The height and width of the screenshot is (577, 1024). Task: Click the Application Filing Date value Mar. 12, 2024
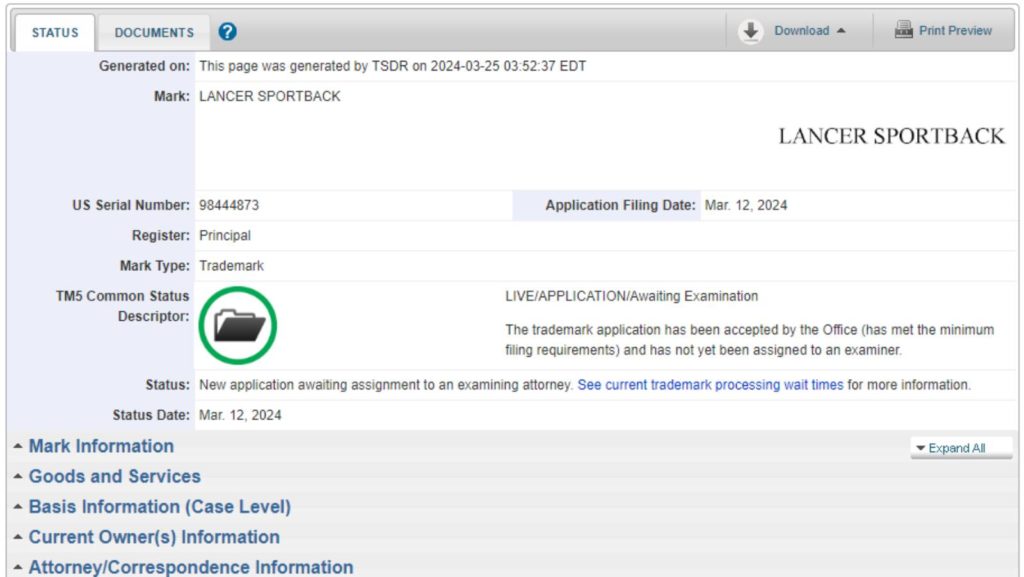746,206
